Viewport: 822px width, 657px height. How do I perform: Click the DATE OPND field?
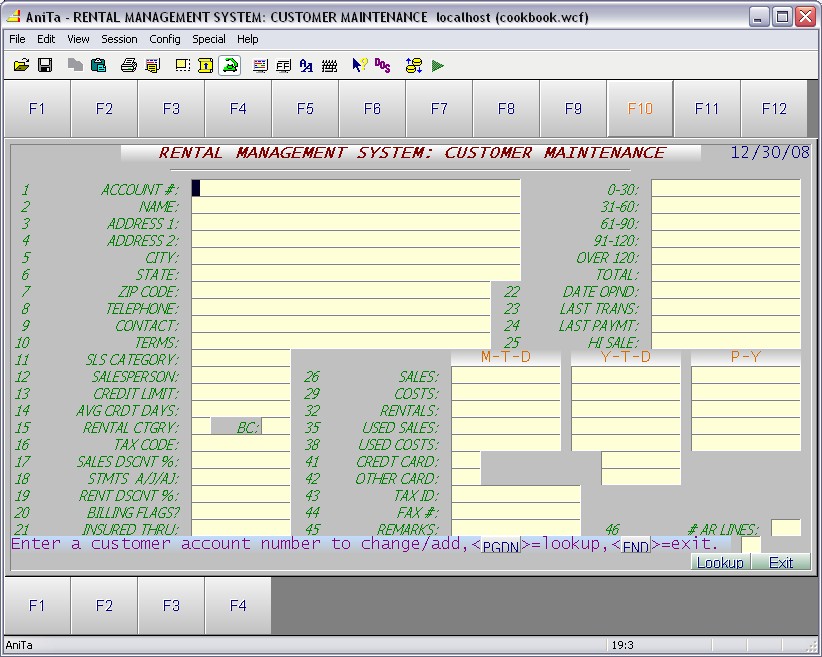pyautogui.click(x=726, y=290)
